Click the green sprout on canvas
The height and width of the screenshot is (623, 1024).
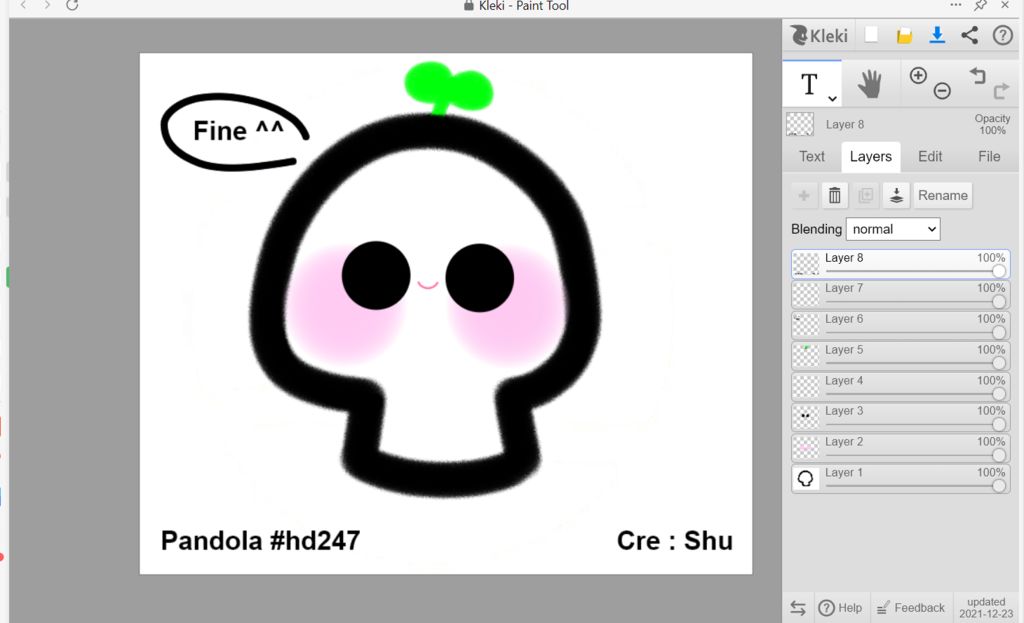click(448, 88)
